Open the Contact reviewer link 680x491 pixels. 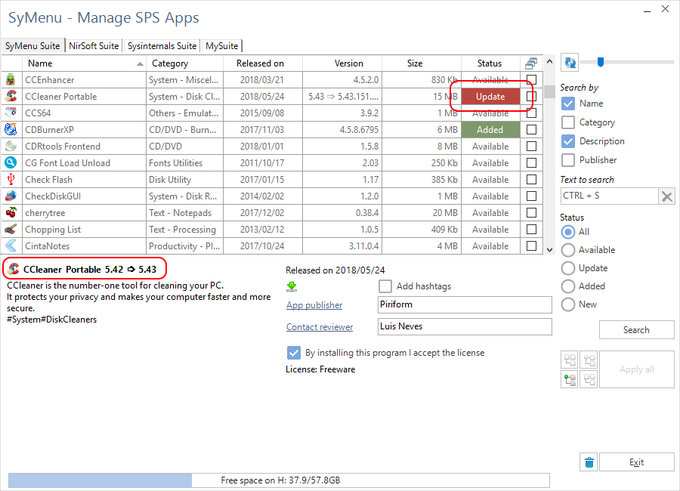point(320,327)
